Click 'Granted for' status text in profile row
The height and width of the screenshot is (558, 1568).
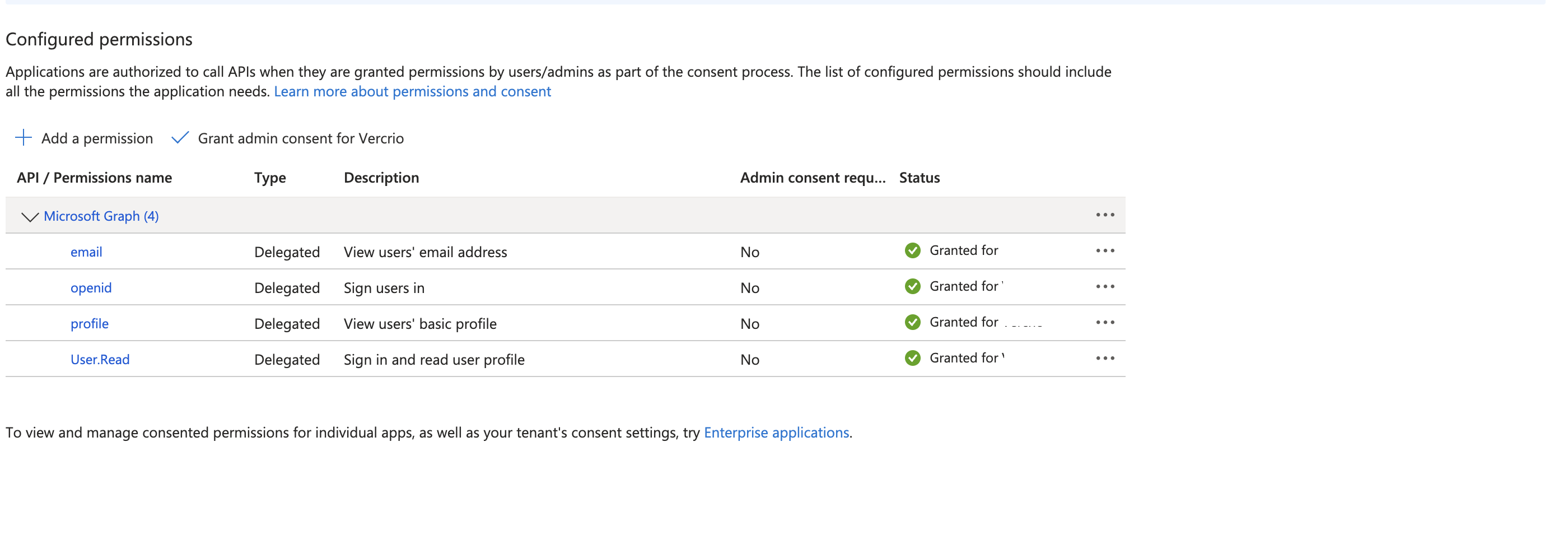[x=964, y=322]
